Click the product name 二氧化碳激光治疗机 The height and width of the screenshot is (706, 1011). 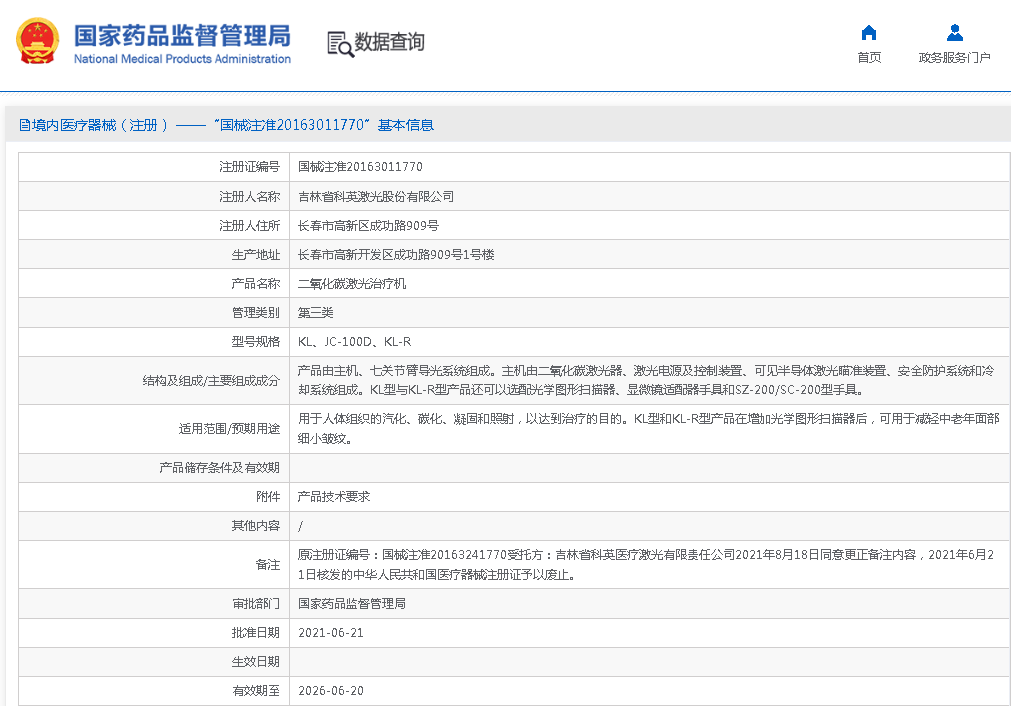[352, 284]
